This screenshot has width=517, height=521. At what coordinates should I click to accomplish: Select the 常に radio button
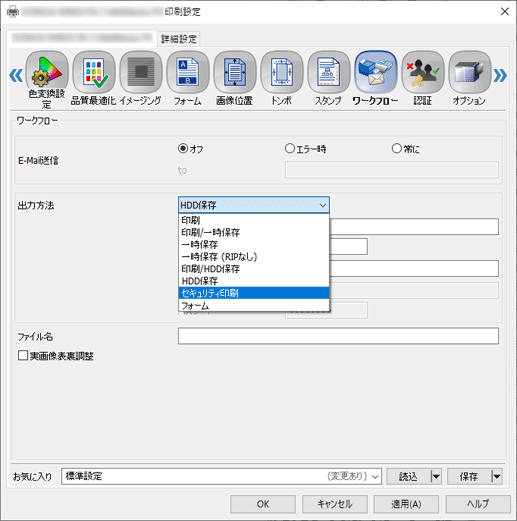coord(396,148)
